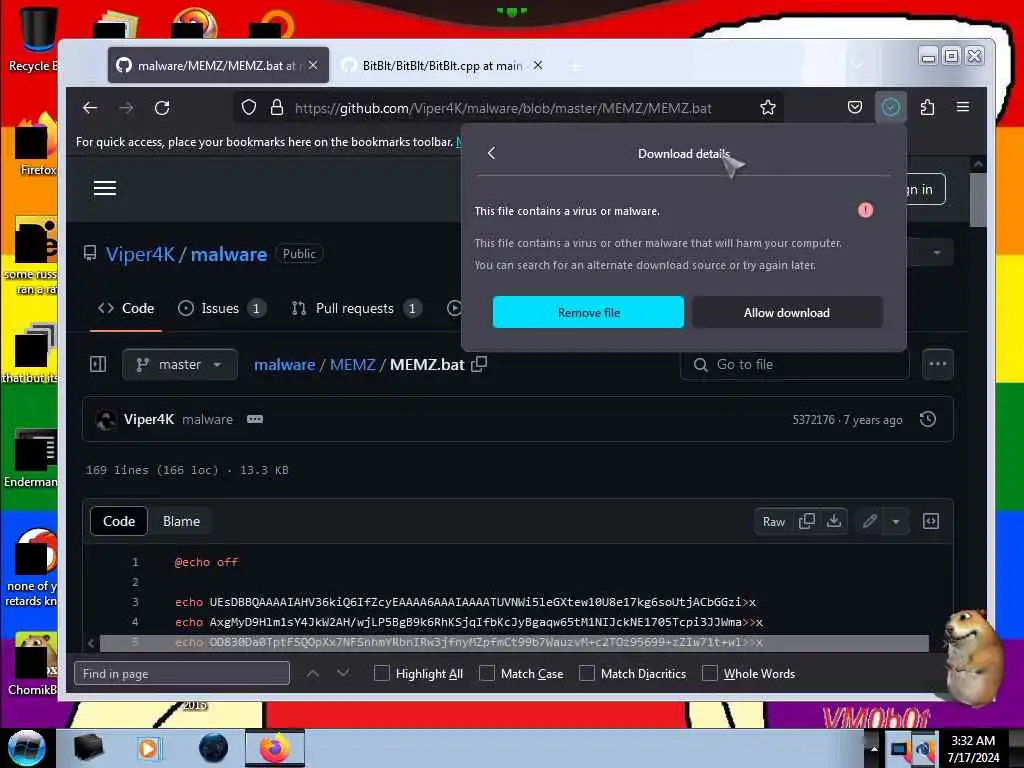Switch to the Blame view

[182, 521]
